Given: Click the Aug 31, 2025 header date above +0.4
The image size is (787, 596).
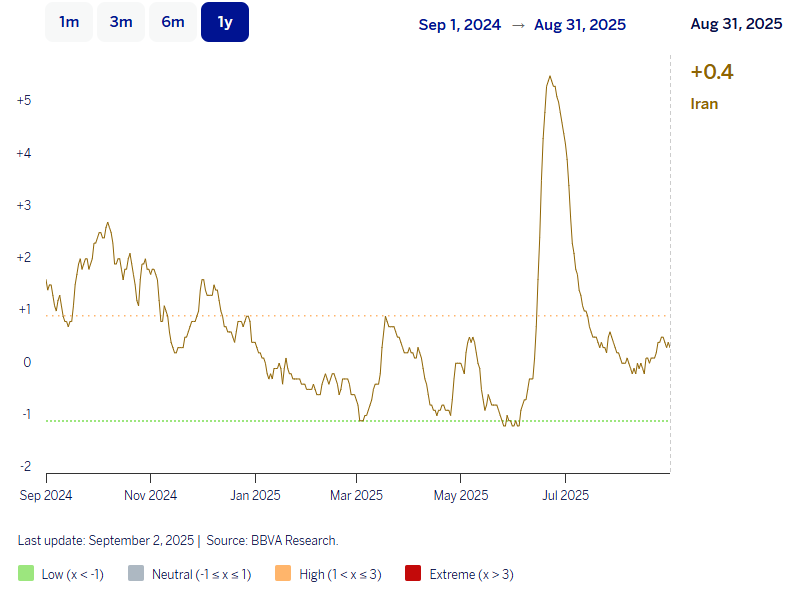Looking at the screenshot, I should coord(736,24).
